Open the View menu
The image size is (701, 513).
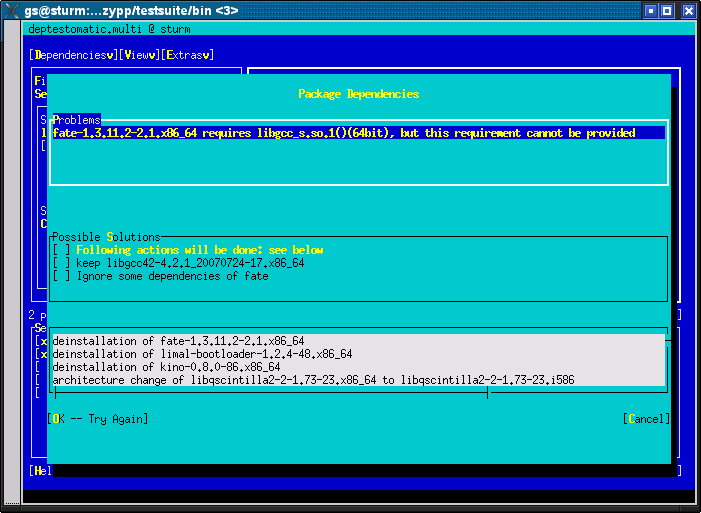tap(139, 55)
